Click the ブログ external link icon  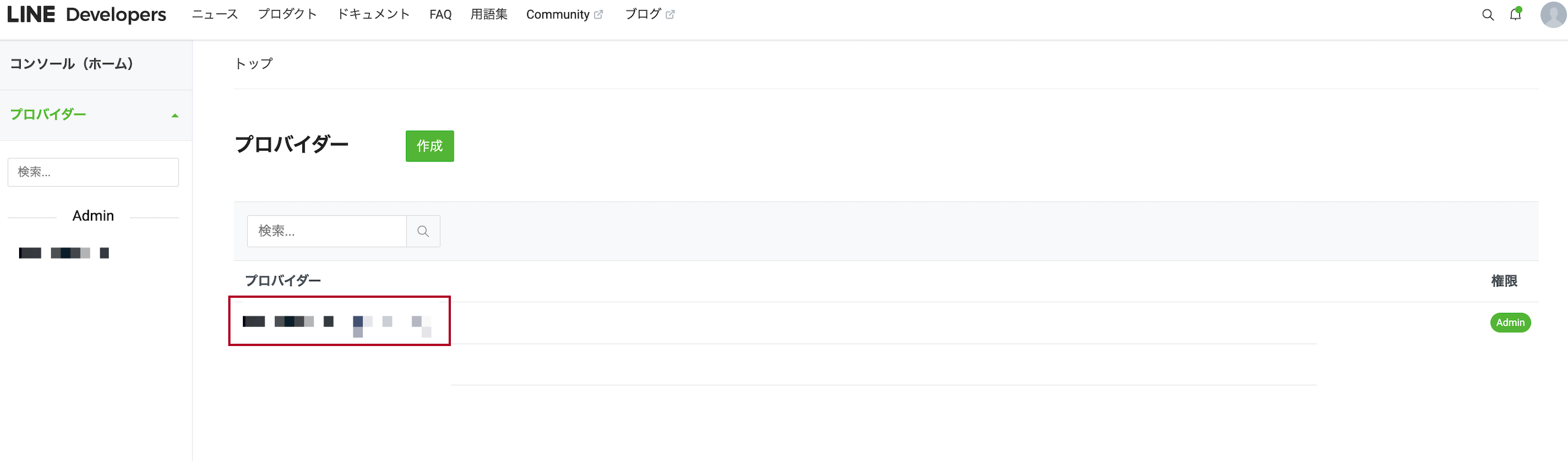click(670, 15)
